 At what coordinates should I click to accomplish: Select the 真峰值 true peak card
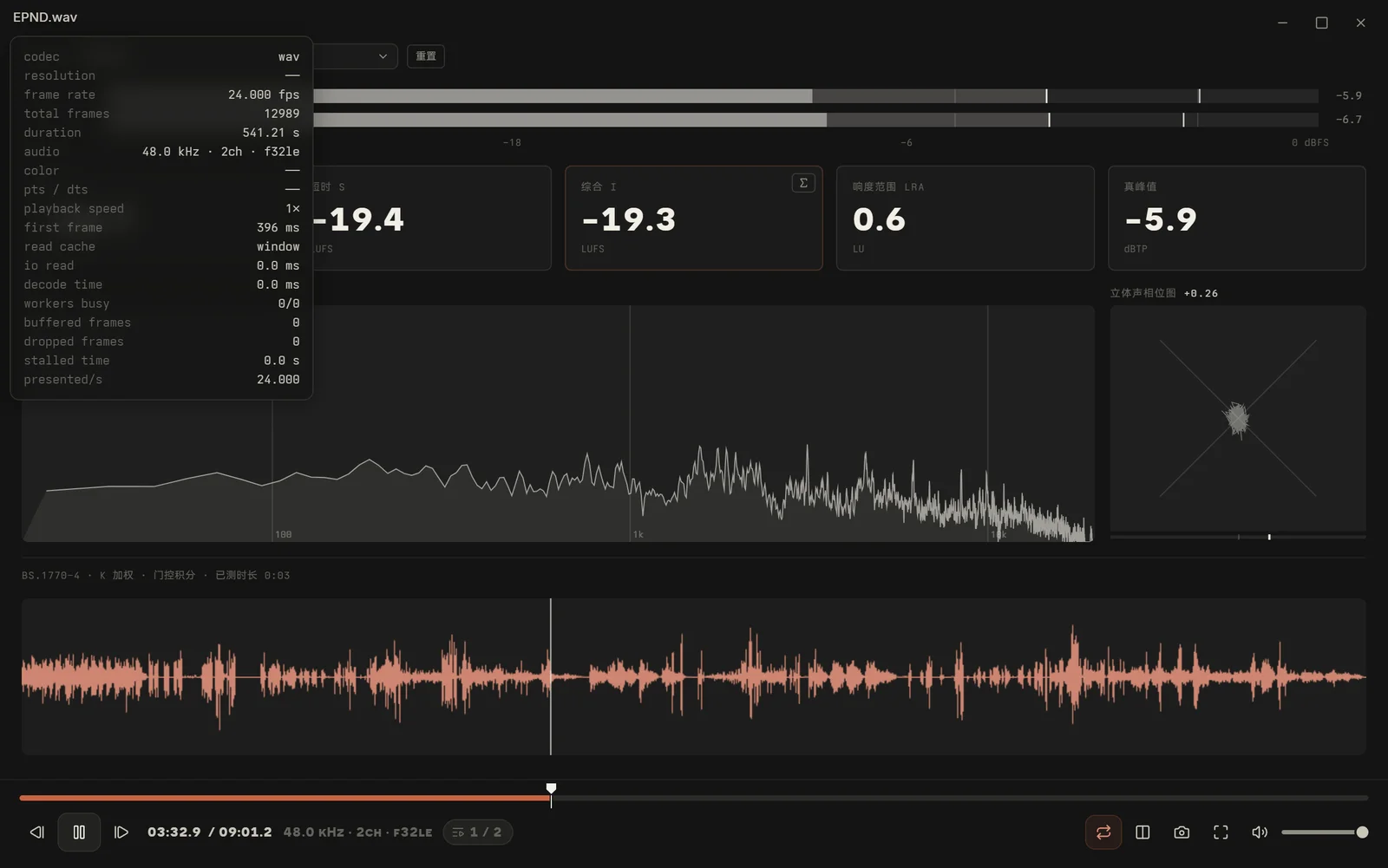1237,218
